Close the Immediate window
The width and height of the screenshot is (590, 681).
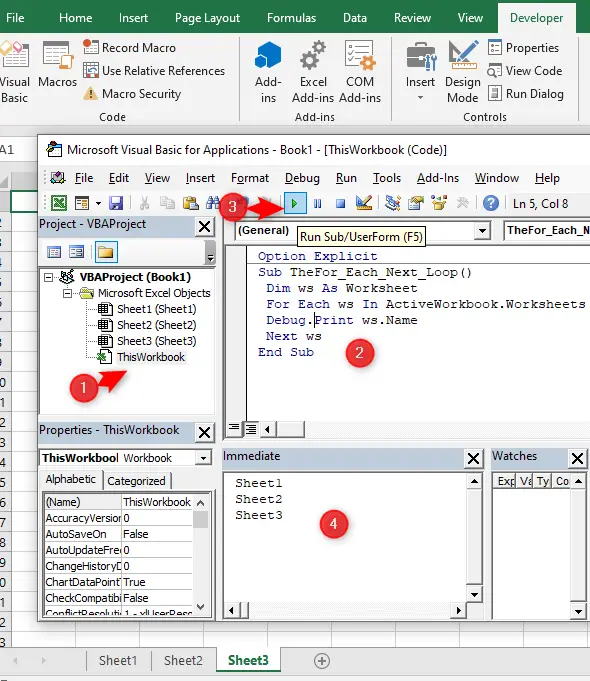coord(473,459)
